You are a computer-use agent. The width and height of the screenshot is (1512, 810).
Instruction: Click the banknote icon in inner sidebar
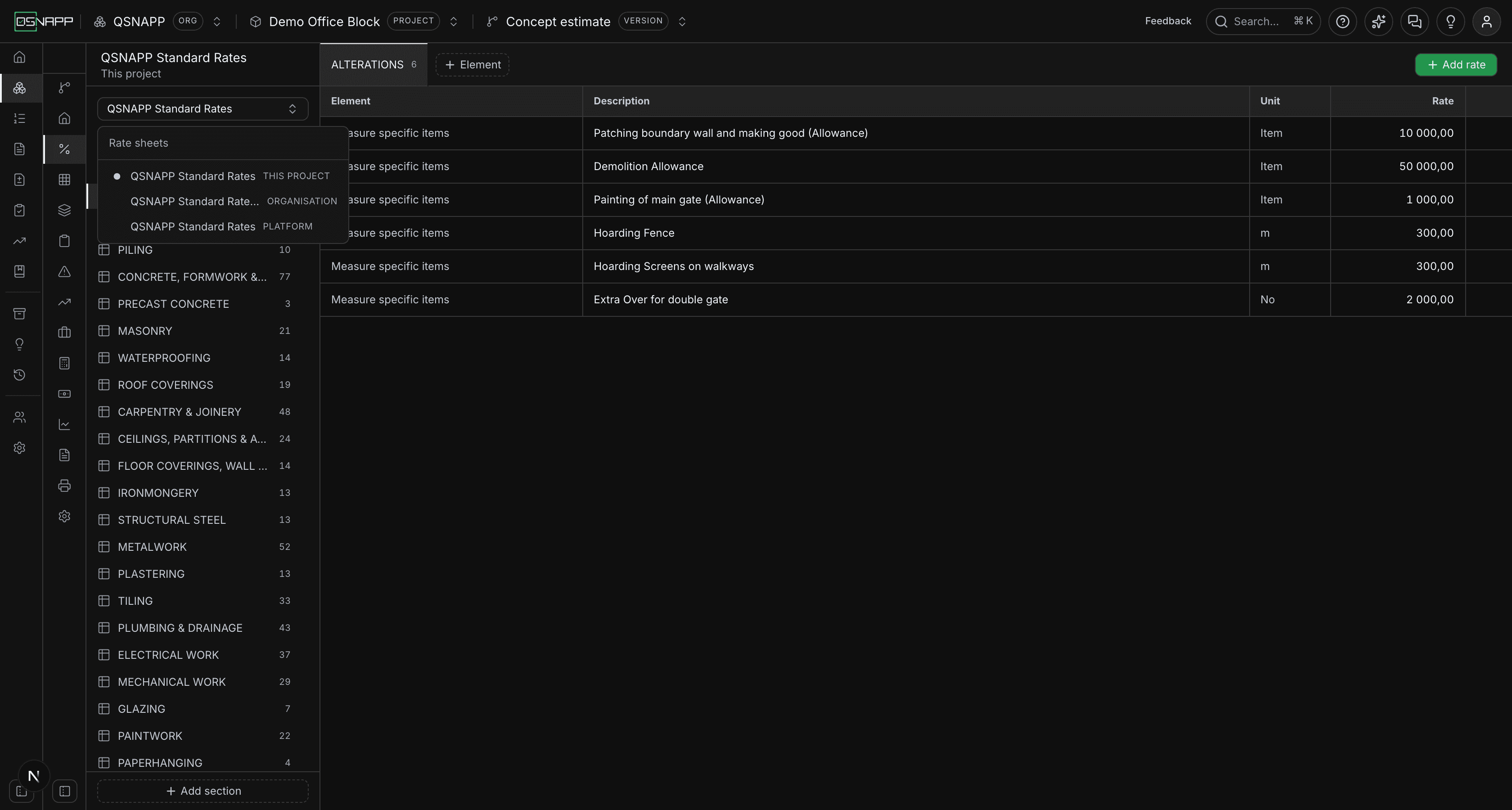pyautogui.click(x=64, y=394)
